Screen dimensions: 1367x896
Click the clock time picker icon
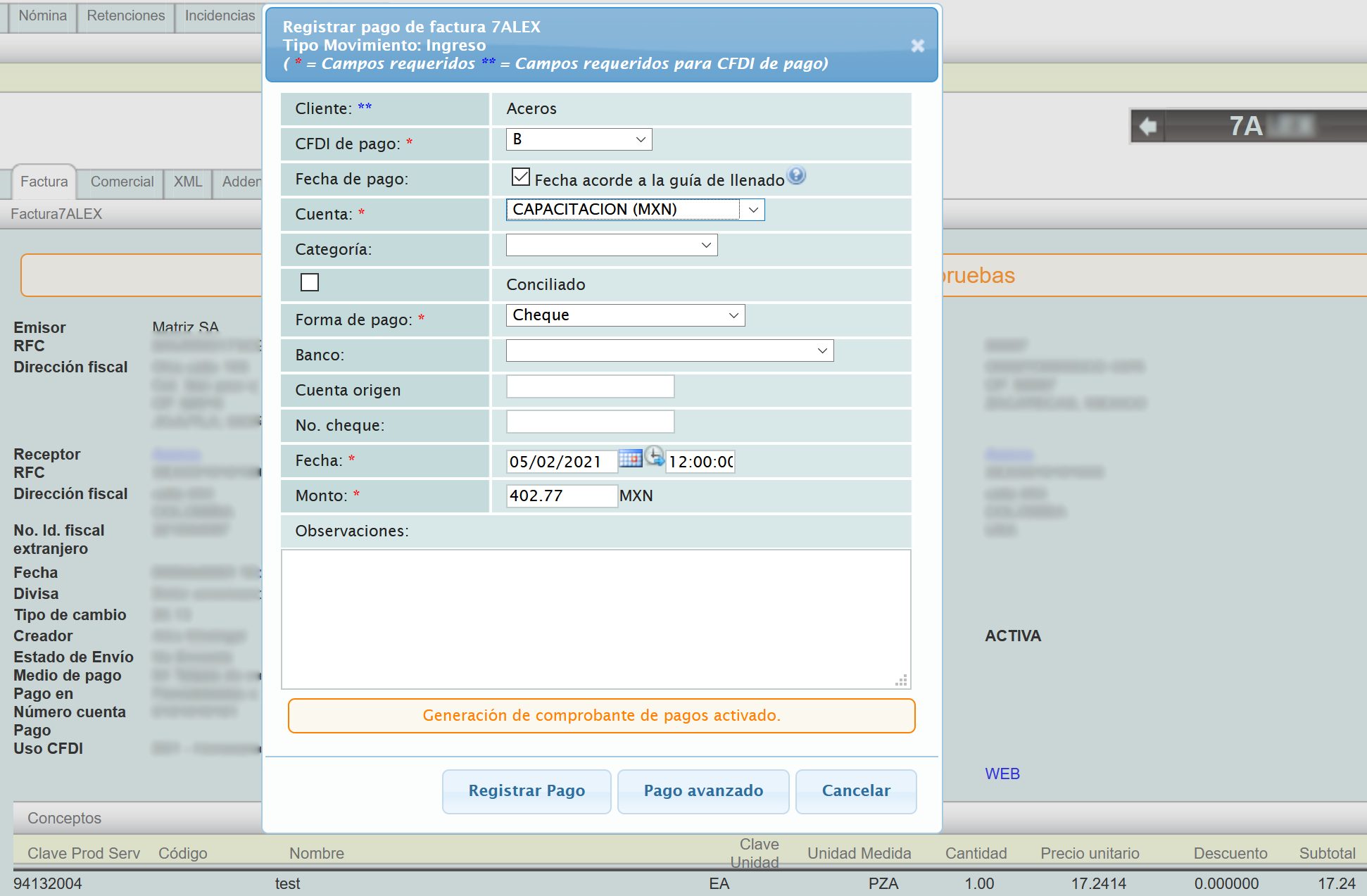(x=655, y=457)
